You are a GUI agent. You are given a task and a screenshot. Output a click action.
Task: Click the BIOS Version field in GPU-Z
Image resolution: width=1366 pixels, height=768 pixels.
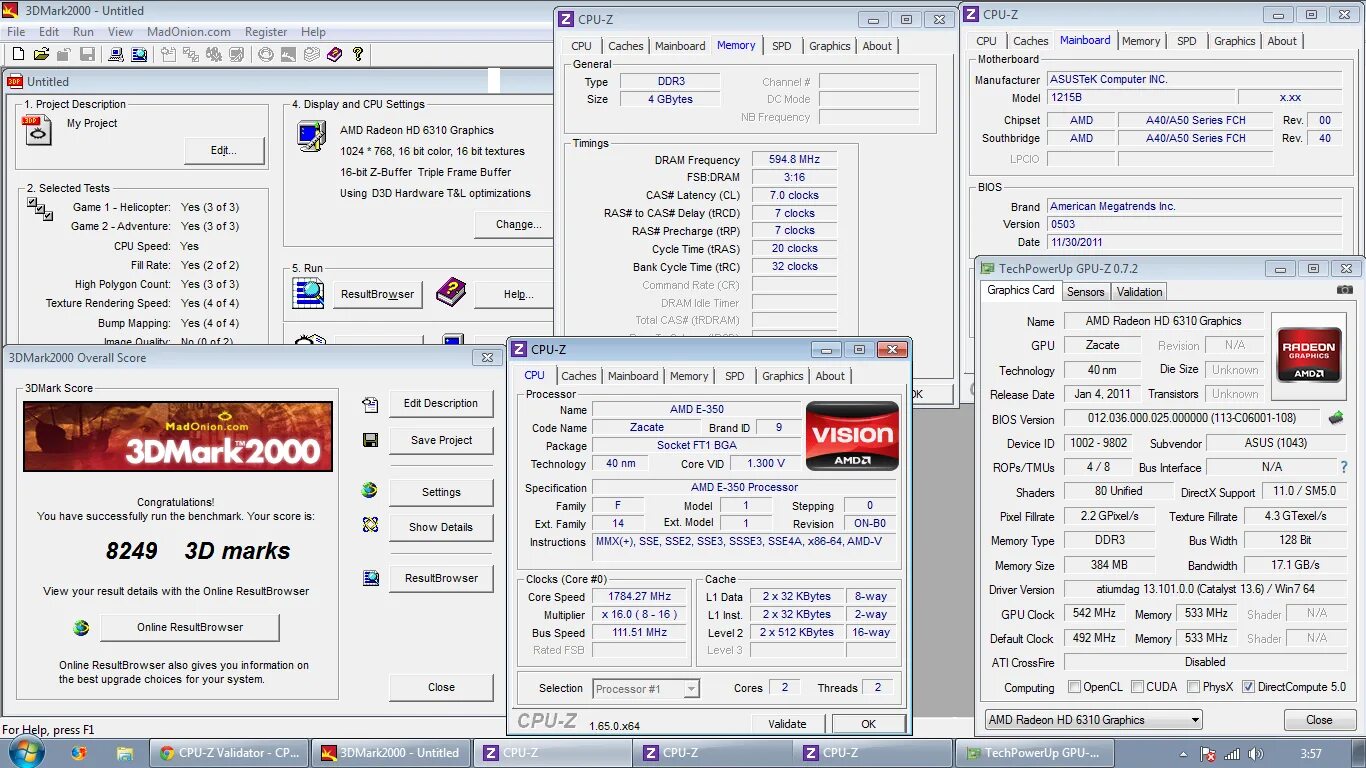click(1192, 418)
